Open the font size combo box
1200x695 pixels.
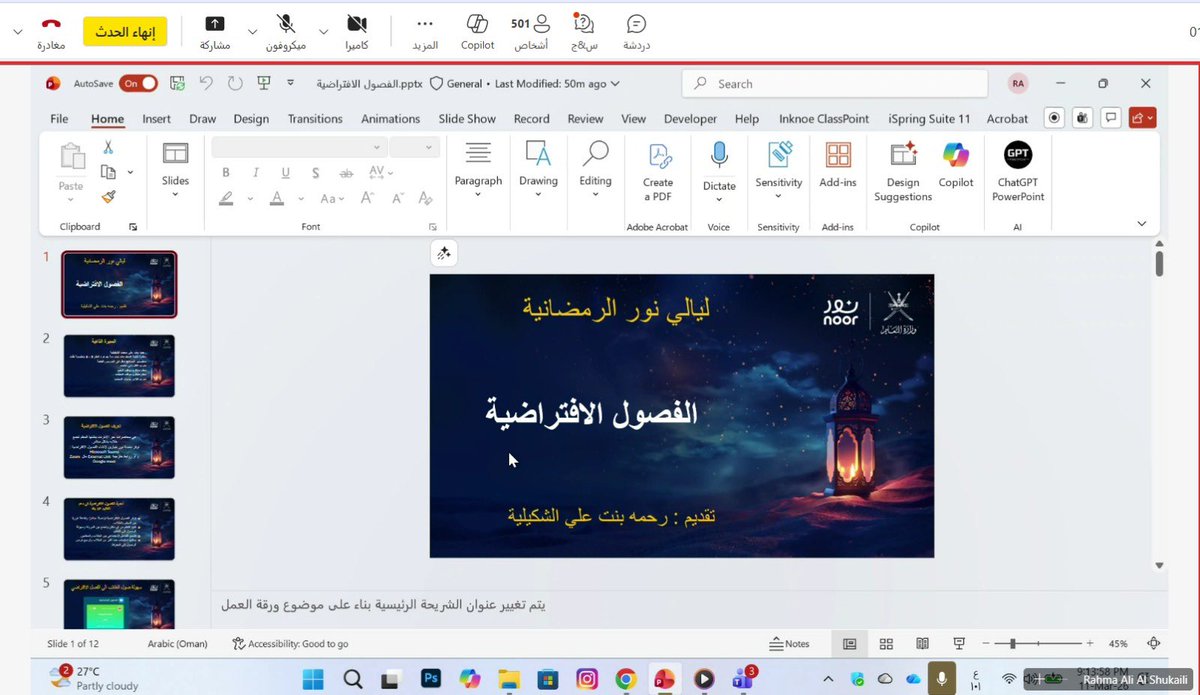(x=415, y=147)
